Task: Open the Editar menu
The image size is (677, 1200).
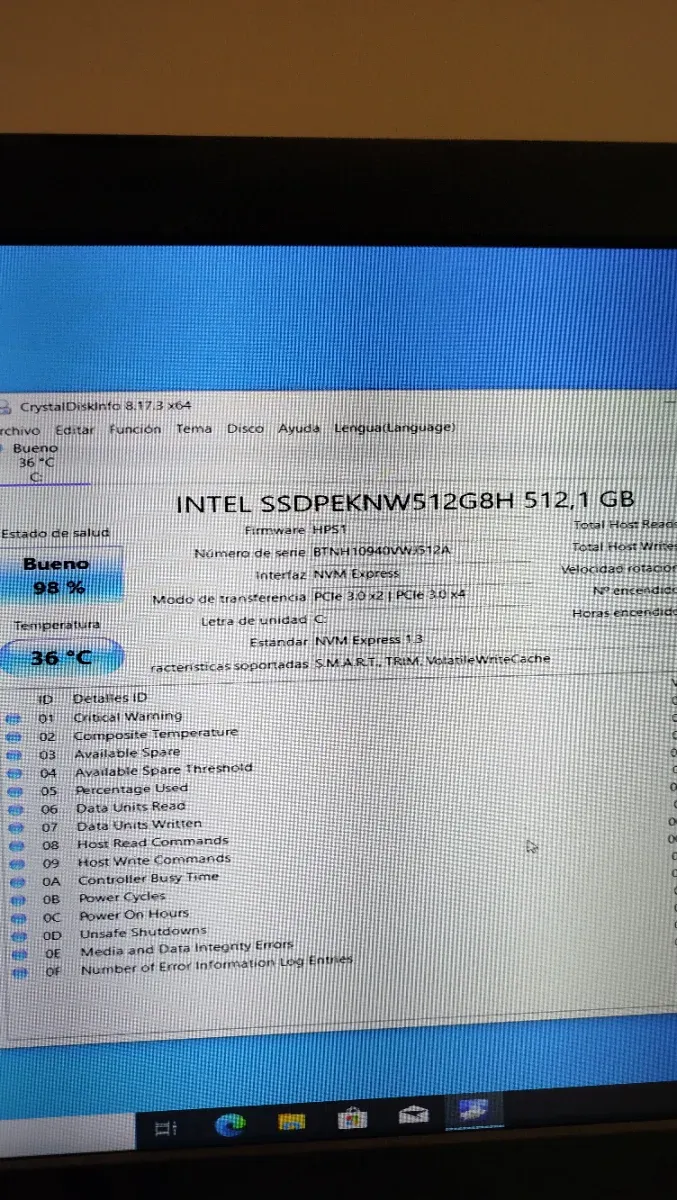Action: (75, 429)
